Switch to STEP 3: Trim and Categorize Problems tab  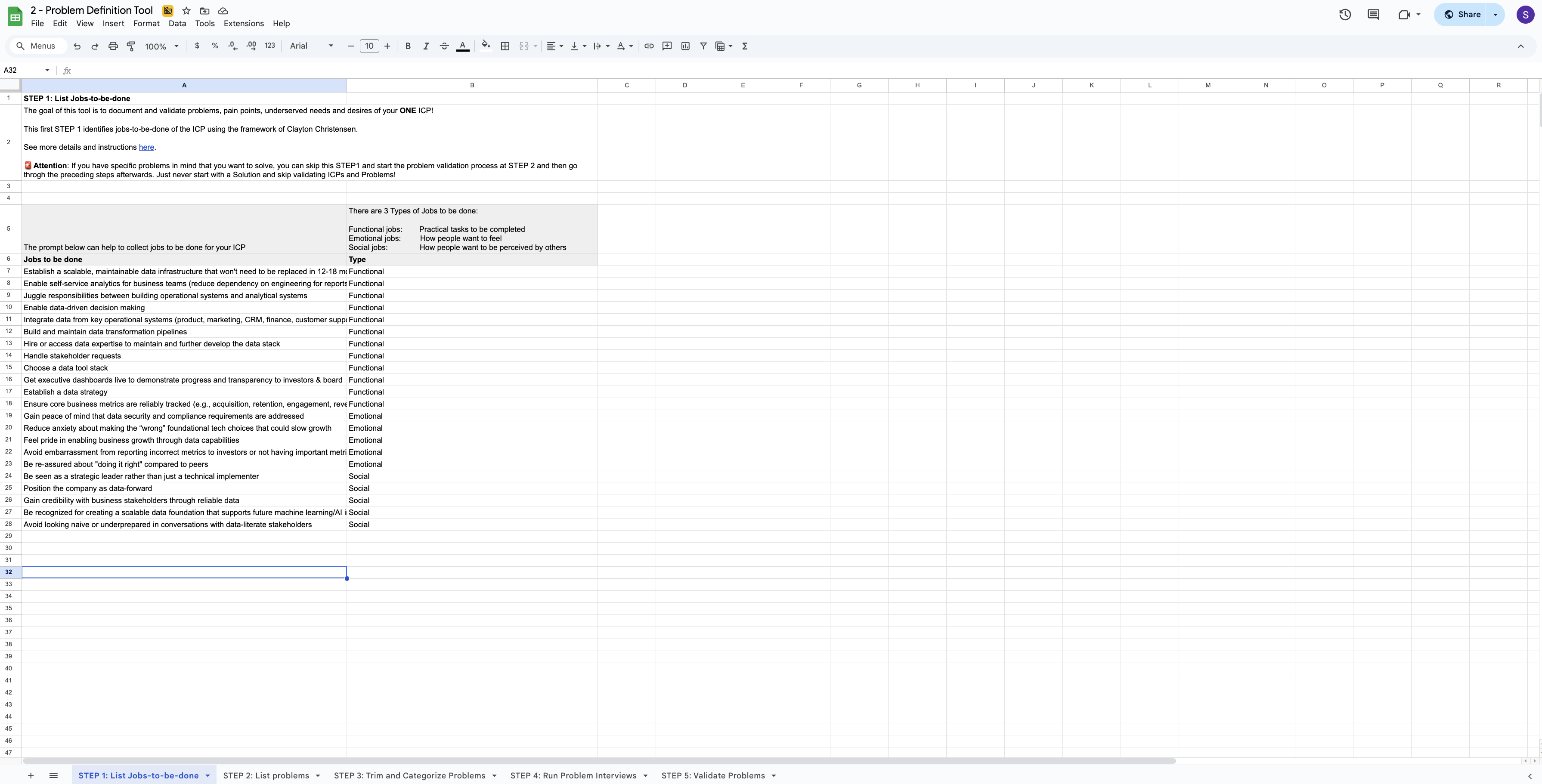click(409, 776)
